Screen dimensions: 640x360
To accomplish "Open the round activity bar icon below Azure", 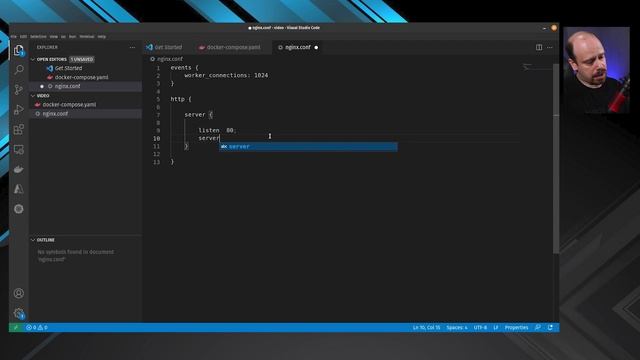I will (19, 209).
